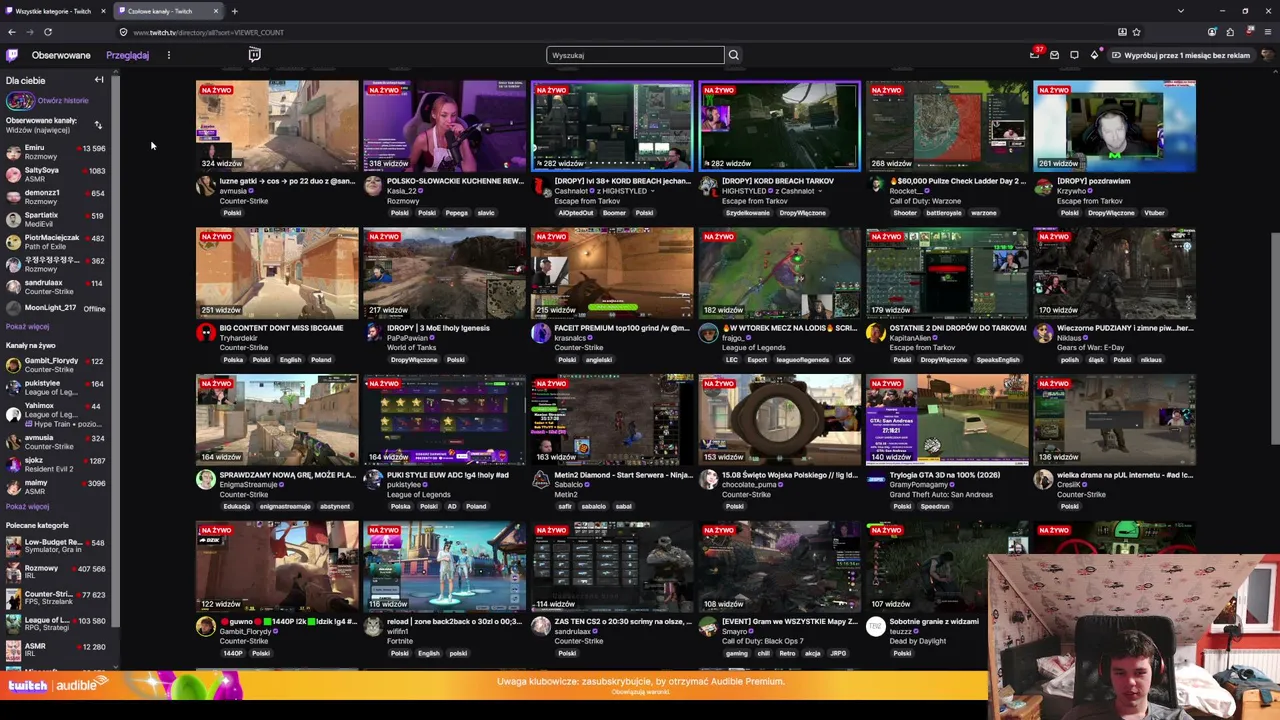Screen dimensions: 1280x720
Task: Click the browser back arrow
Action: 12,32
